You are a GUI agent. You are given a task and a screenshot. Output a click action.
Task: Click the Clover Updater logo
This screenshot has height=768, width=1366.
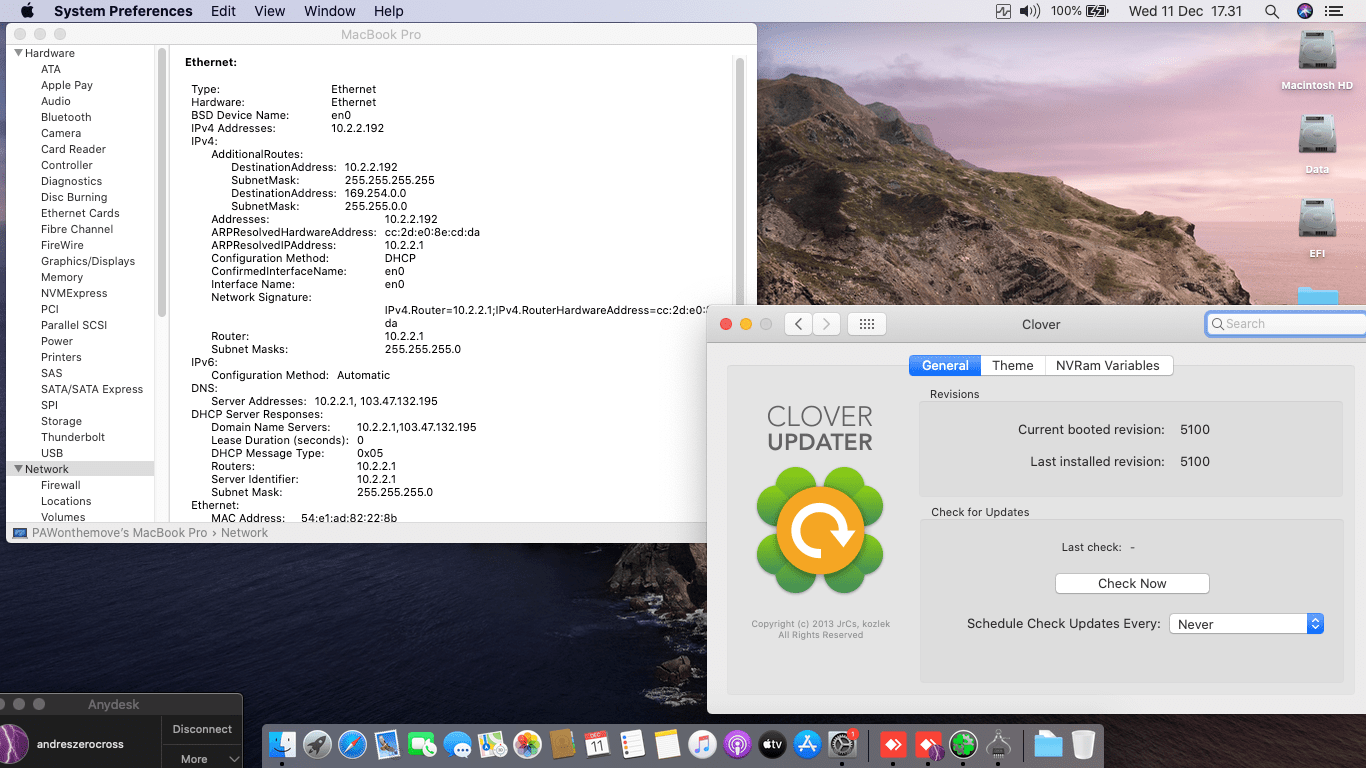[820, 530]
